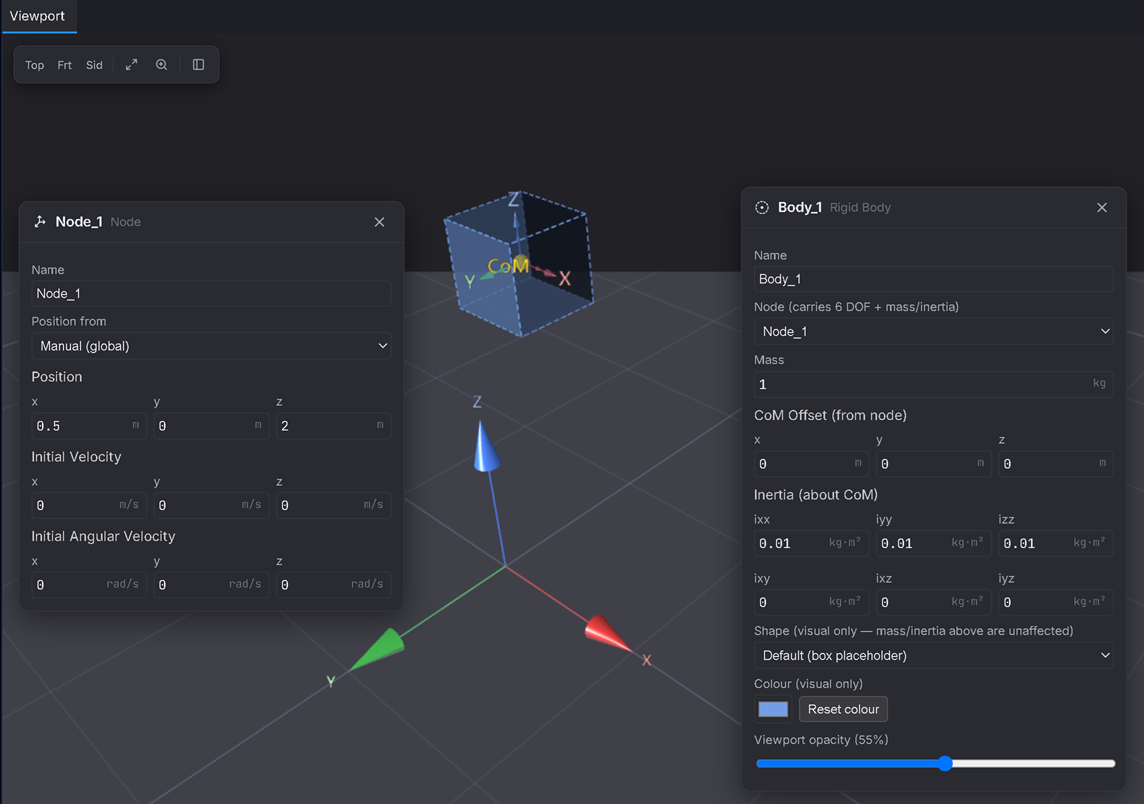Edit inertia ixz value
Screen dimensions: 1144x804
pyautogui.click(x=933, y=602)
